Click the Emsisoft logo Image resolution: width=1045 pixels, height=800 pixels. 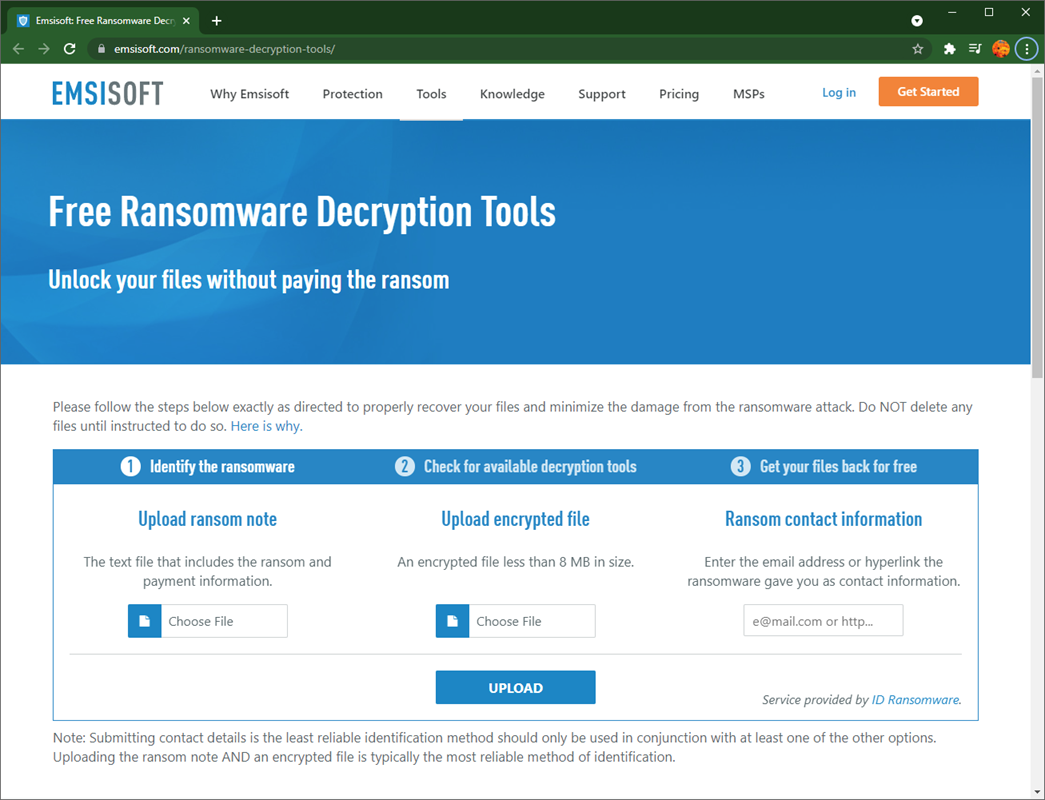point(107,93)
